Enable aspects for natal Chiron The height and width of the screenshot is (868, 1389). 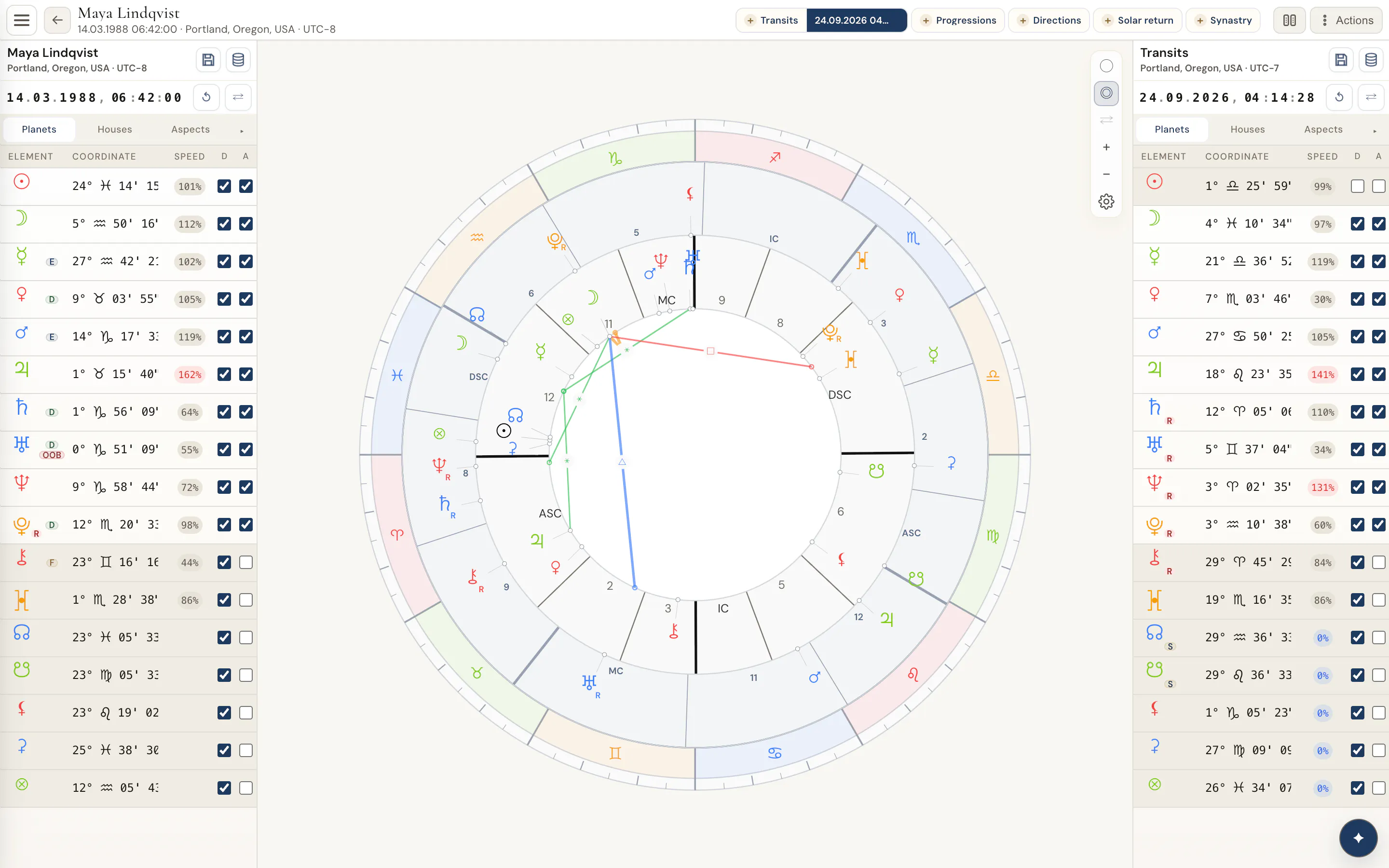click(x=245, y=562)
